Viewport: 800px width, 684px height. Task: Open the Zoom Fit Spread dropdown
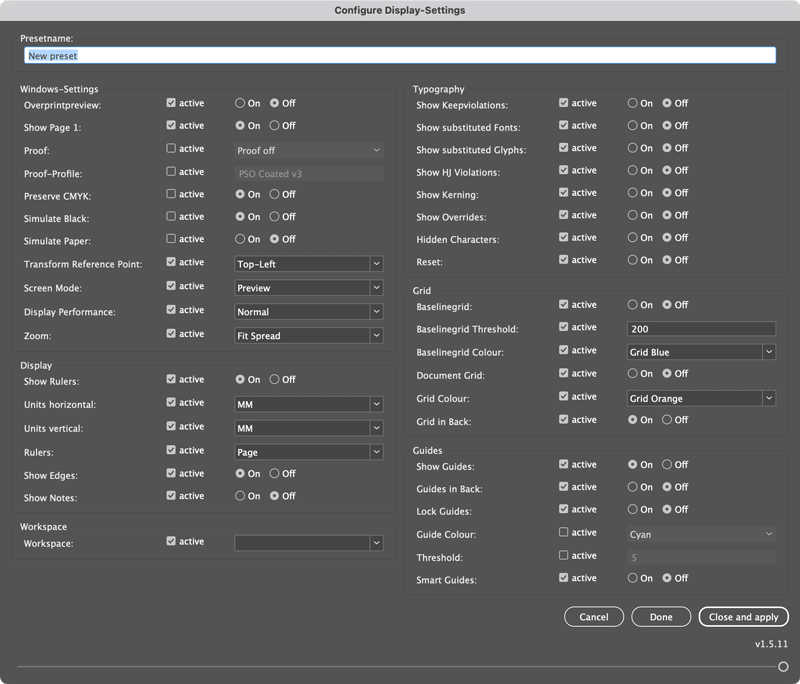tap(309, 336)
